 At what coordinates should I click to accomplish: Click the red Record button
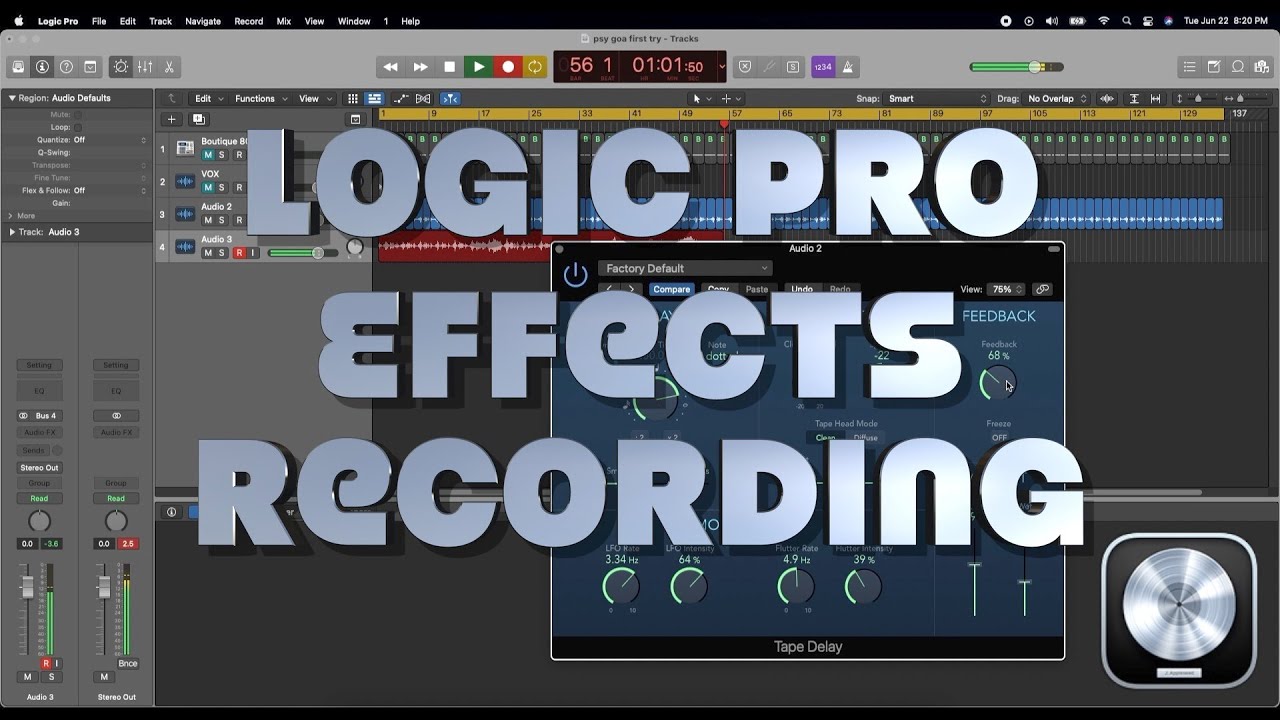click(x=508, y=67)
